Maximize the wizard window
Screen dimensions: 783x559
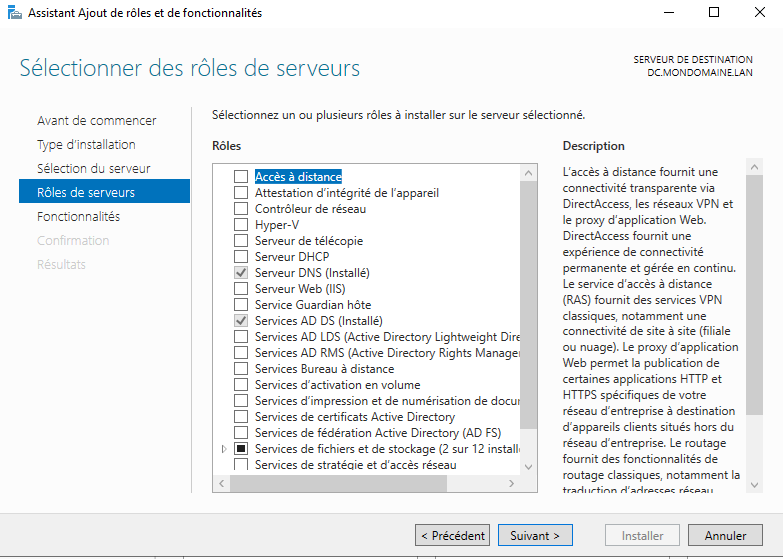pyautogui.click(x=714, y=12)
